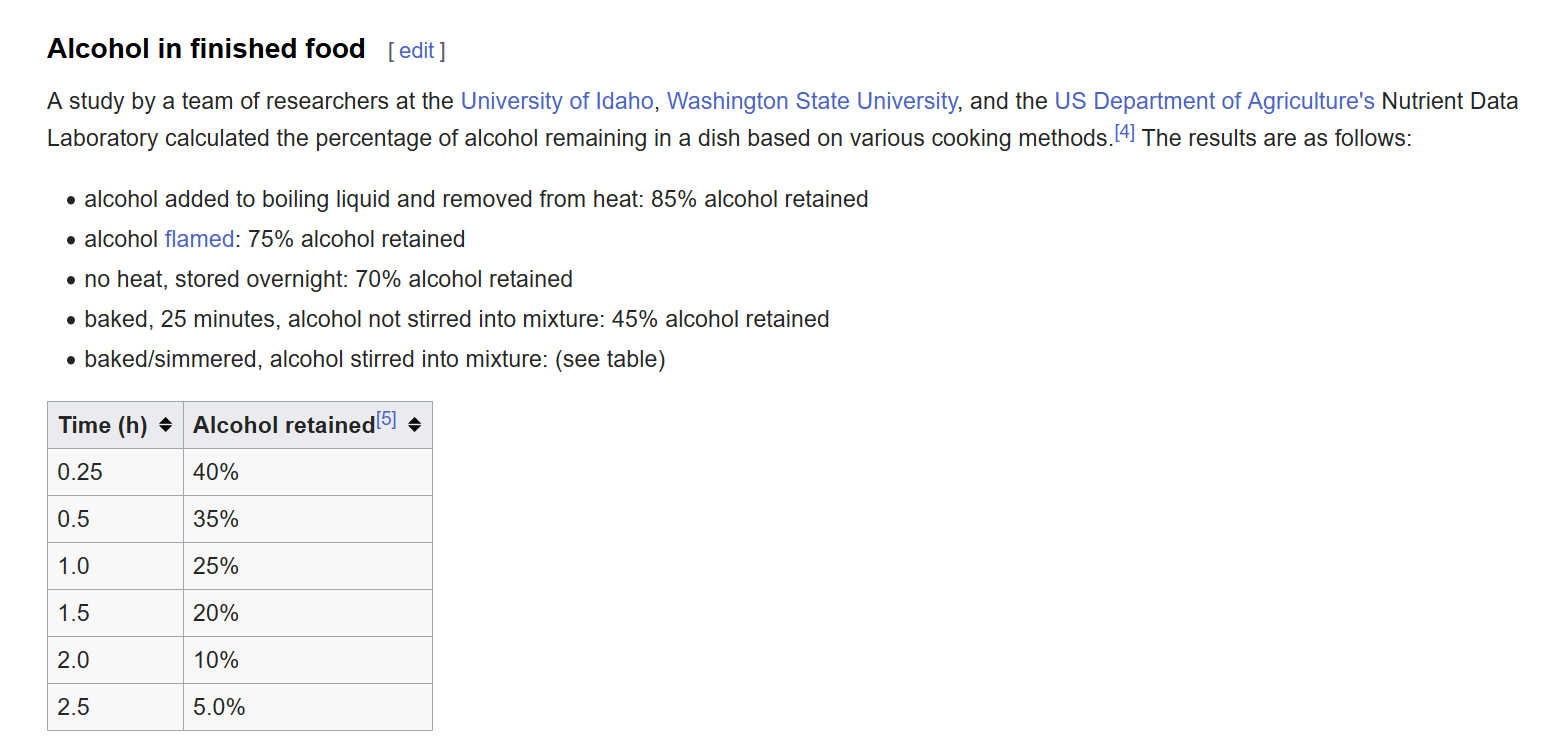Jump to citation footnote [5] in table header
This screenshot has height=751, width=1565.
[x=386, y=420]
